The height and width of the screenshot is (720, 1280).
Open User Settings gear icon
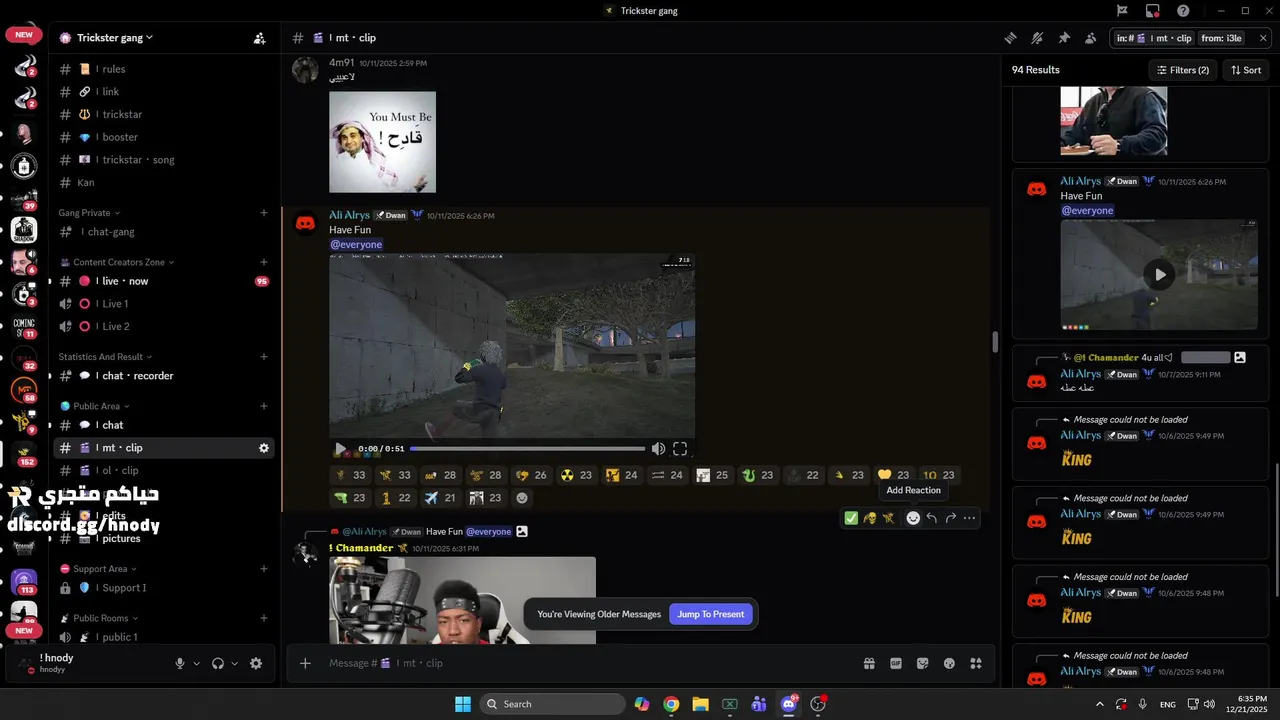tap(256, 664)
